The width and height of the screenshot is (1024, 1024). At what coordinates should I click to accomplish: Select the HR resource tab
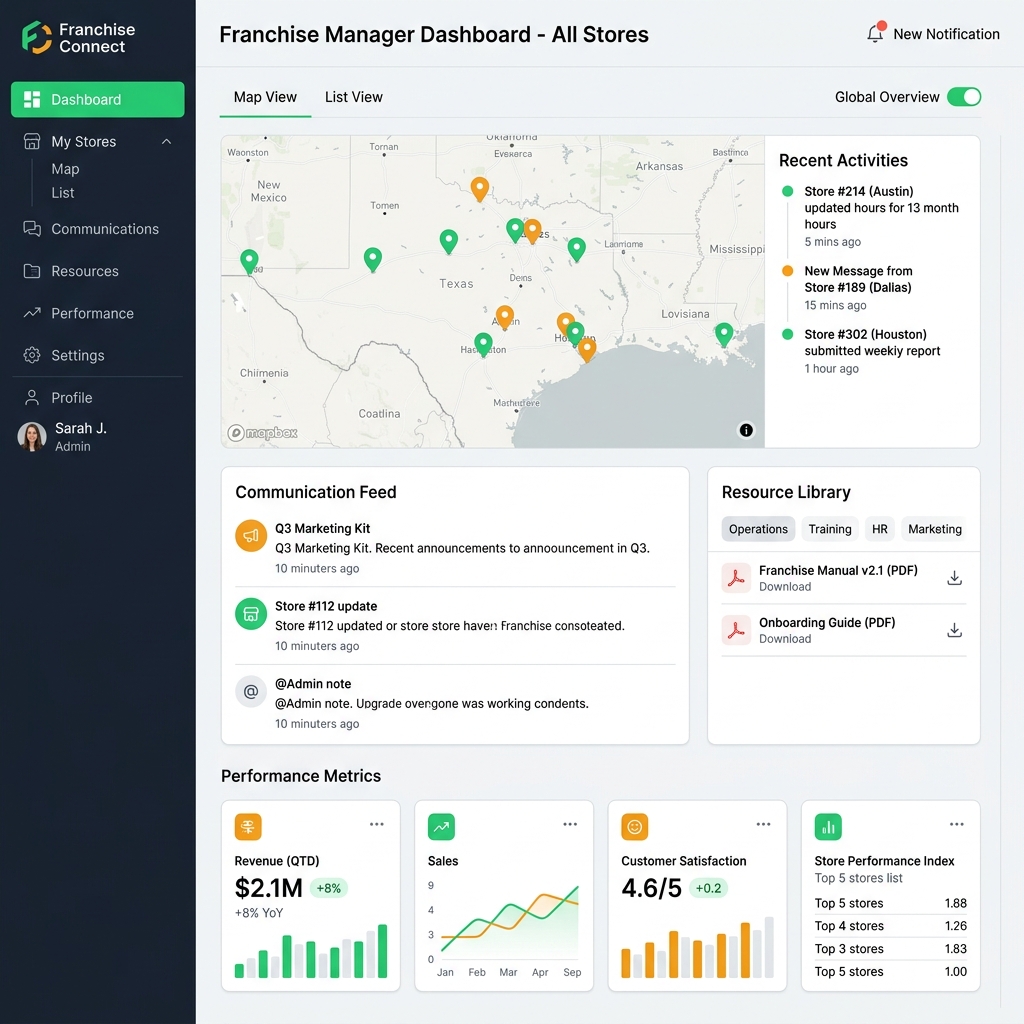coord(880,529)
